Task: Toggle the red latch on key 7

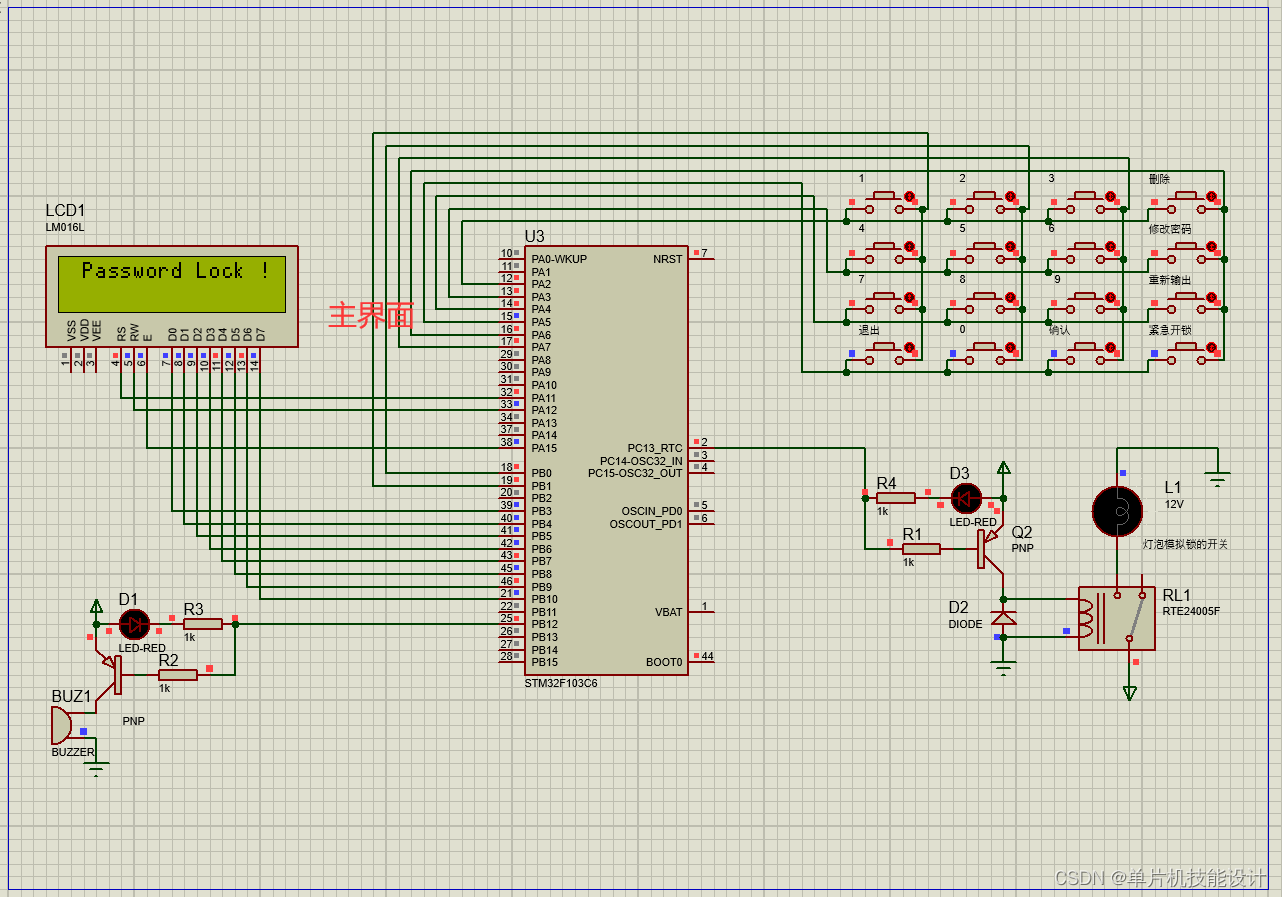Action: [x=909, y=297]
